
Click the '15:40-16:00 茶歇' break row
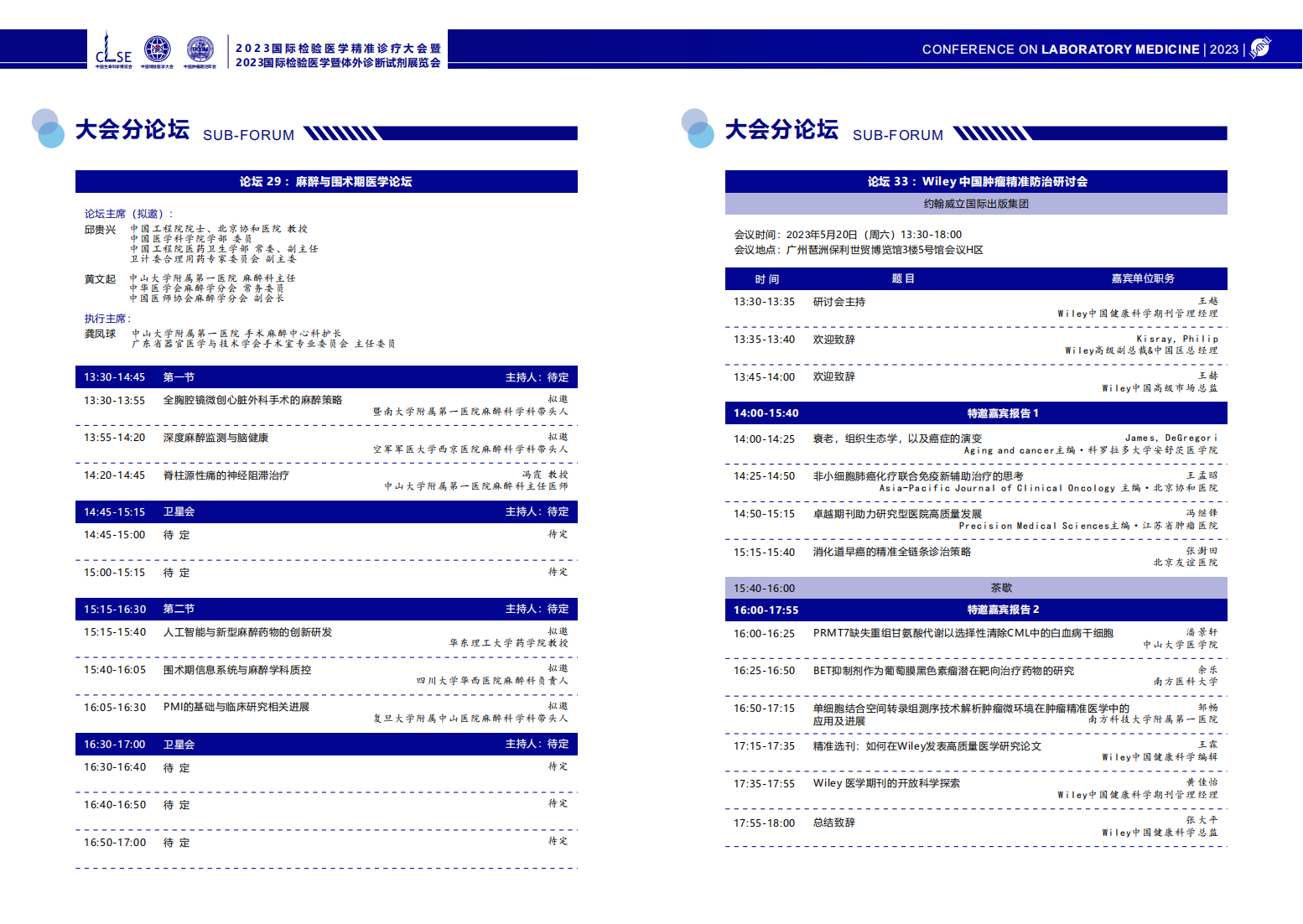point(976,588)
